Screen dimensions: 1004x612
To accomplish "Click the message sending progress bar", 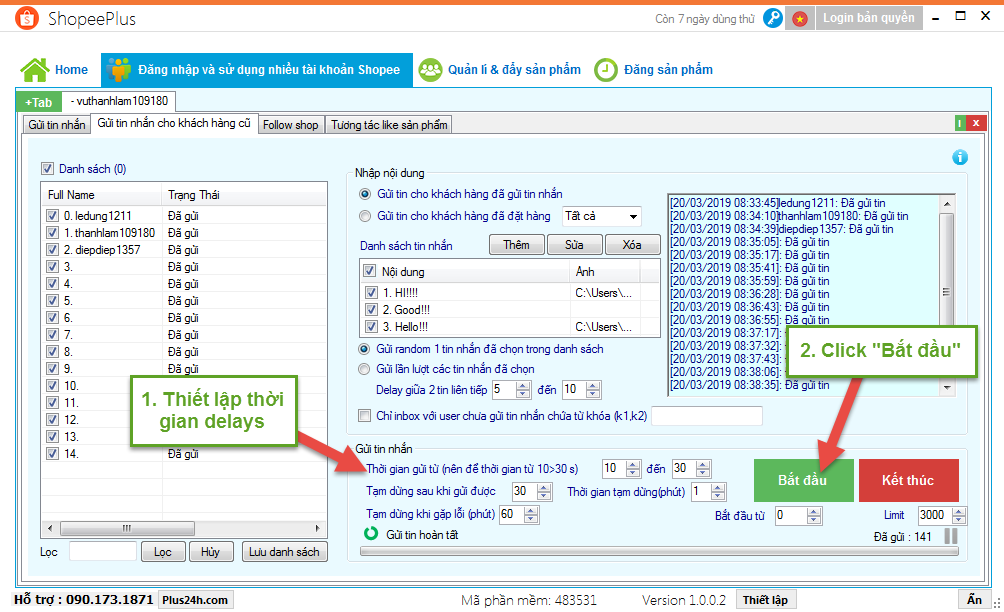I will coord(660,551).
